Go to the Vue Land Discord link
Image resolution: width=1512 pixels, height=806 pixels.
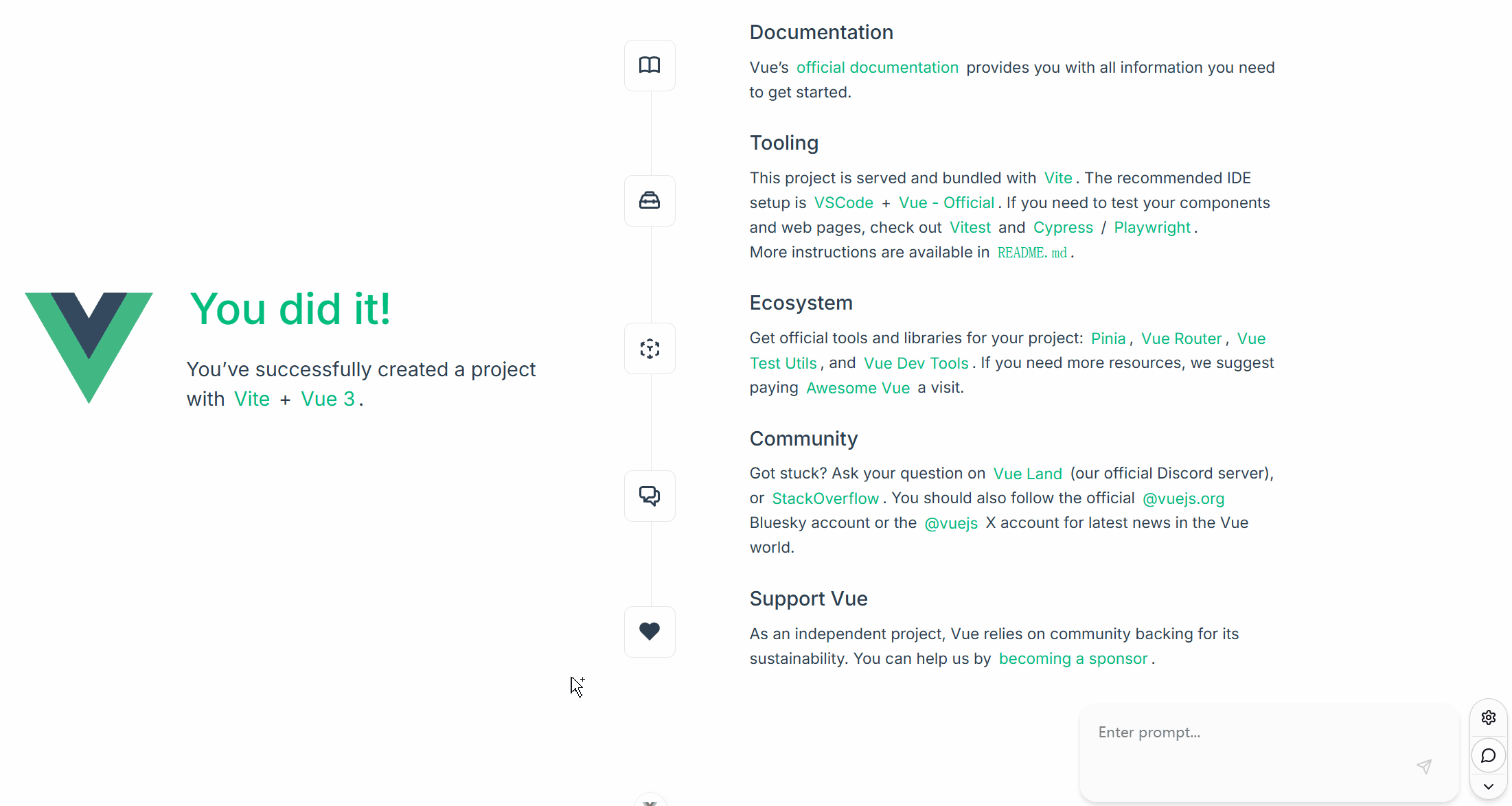tap(1027, 474)
